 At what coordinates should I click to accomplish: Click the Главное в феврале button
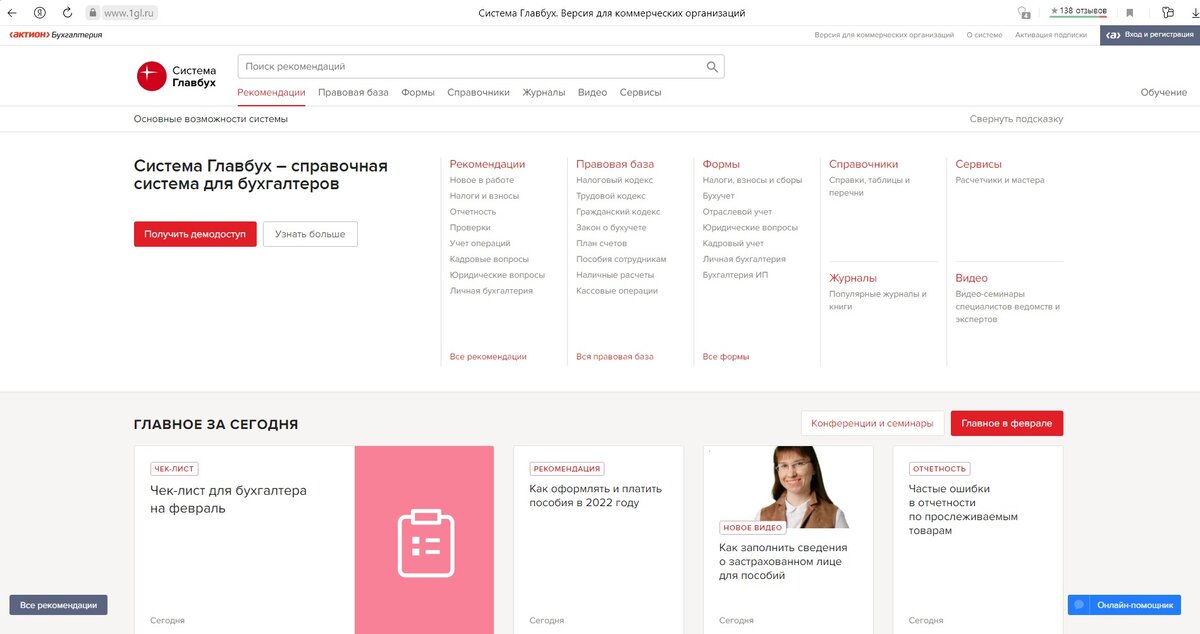pos(1007,423)
